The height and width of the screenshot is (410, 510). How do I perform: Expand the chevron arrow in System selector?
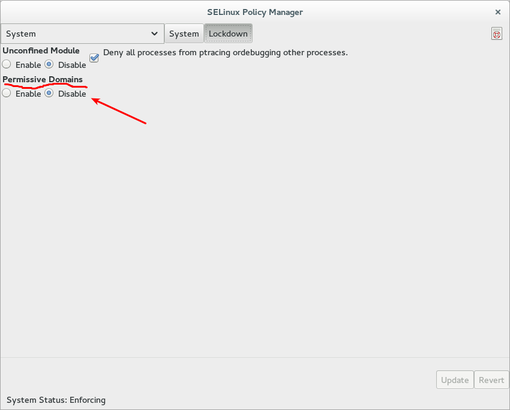[154, 34]
